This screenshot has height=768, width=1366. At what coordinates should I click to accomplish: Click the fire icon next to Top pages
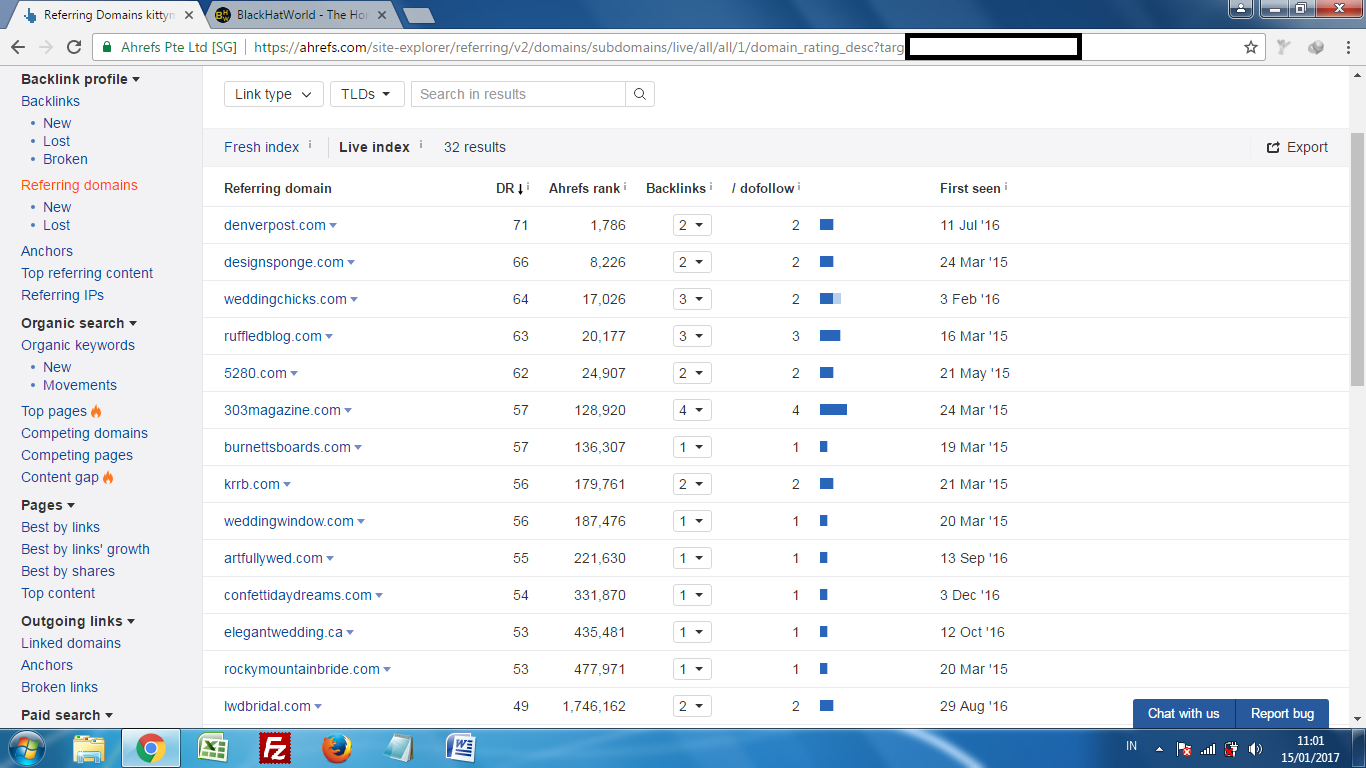(x=96, y=411)
